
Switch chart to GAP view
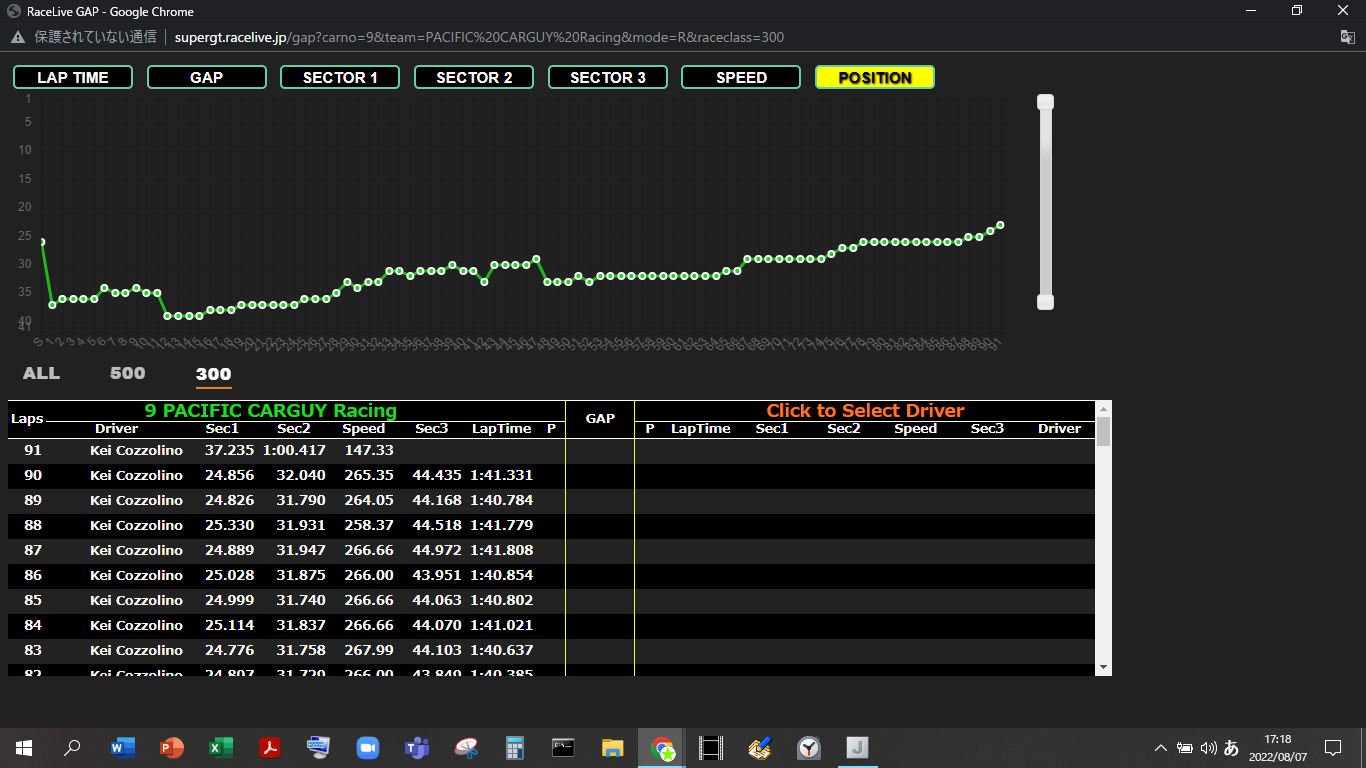pos(207,77)
